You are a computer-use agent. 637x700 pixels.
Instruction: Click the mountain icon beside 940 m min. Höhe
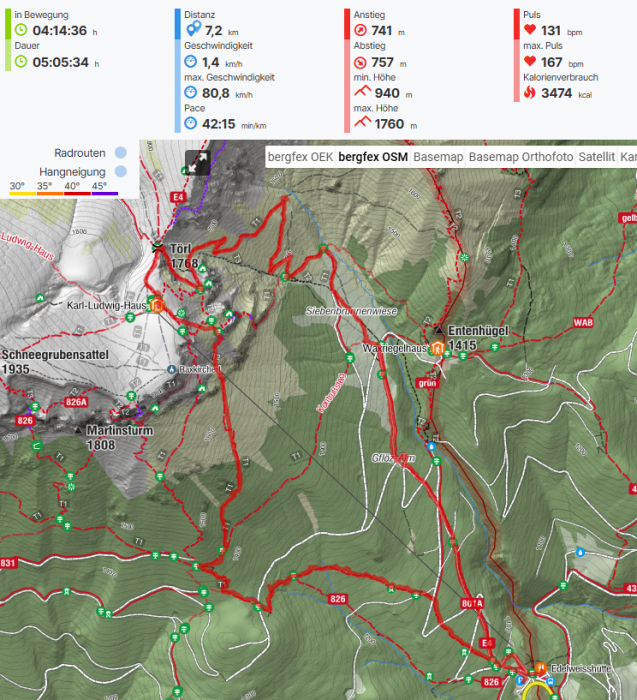click(362, 91)
